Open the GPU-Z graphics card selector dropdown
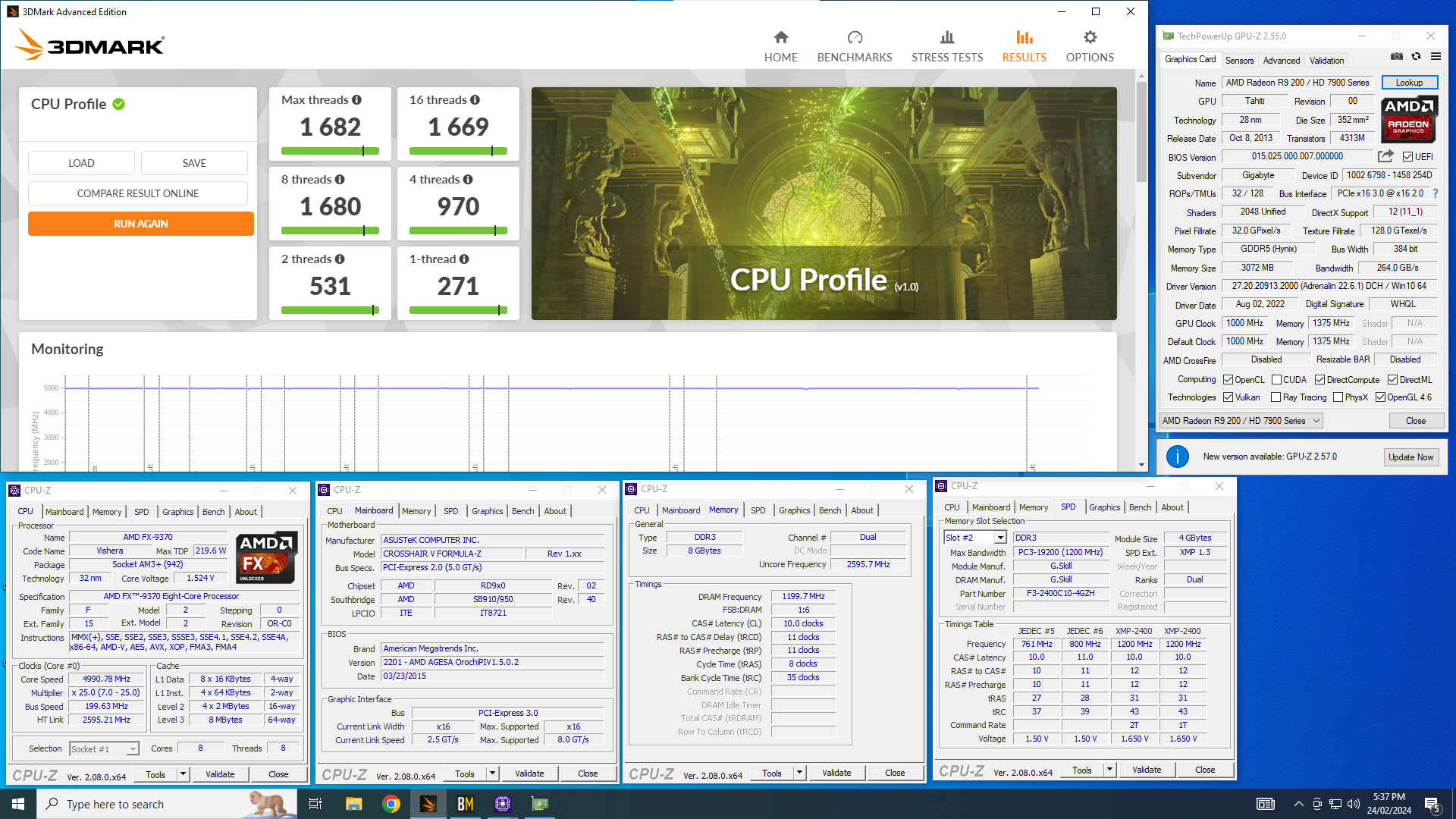The width and height of the screenshot is (1456, 819). 1241,421
